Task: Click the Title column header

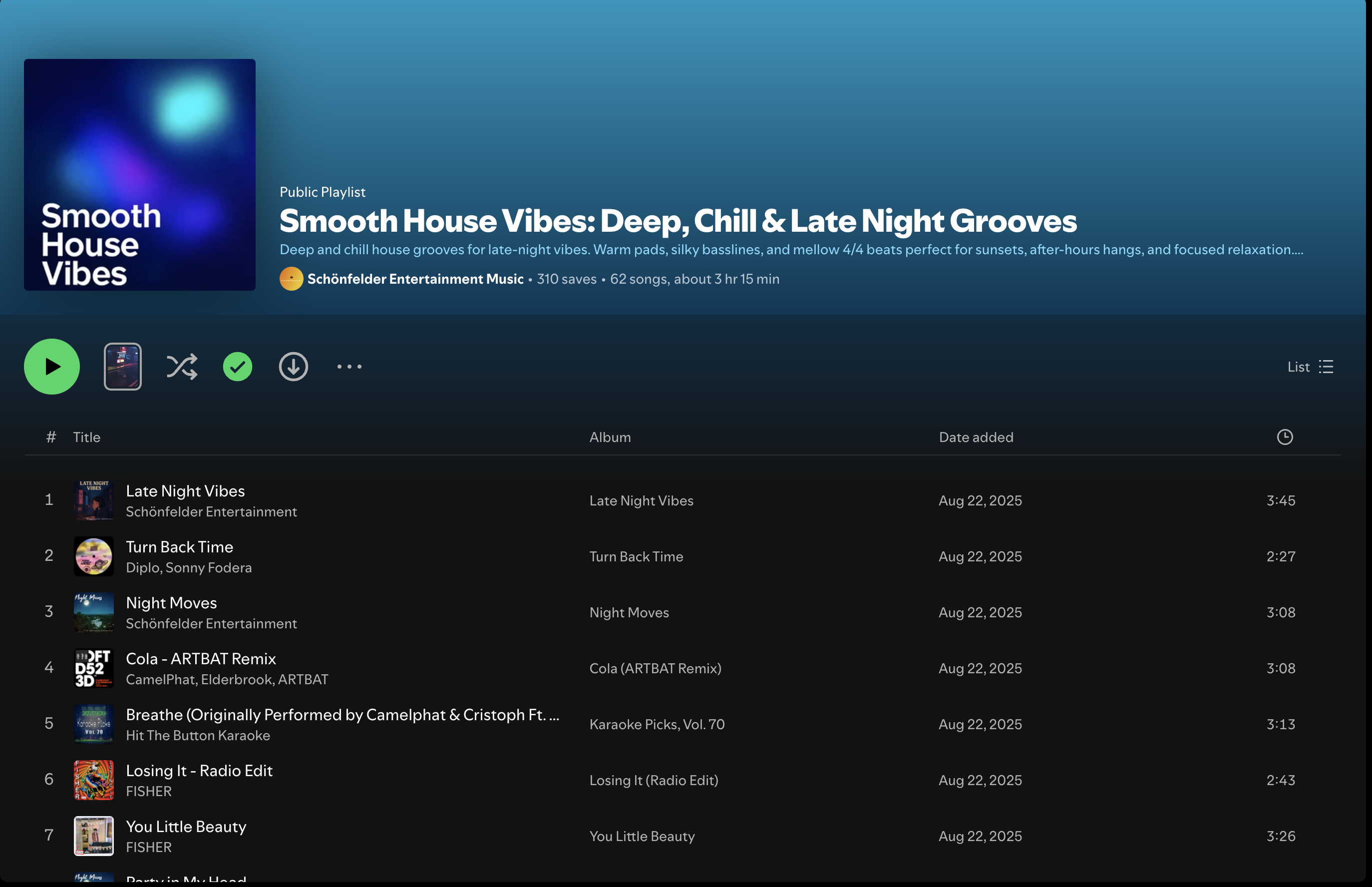Action: (86, 437)
